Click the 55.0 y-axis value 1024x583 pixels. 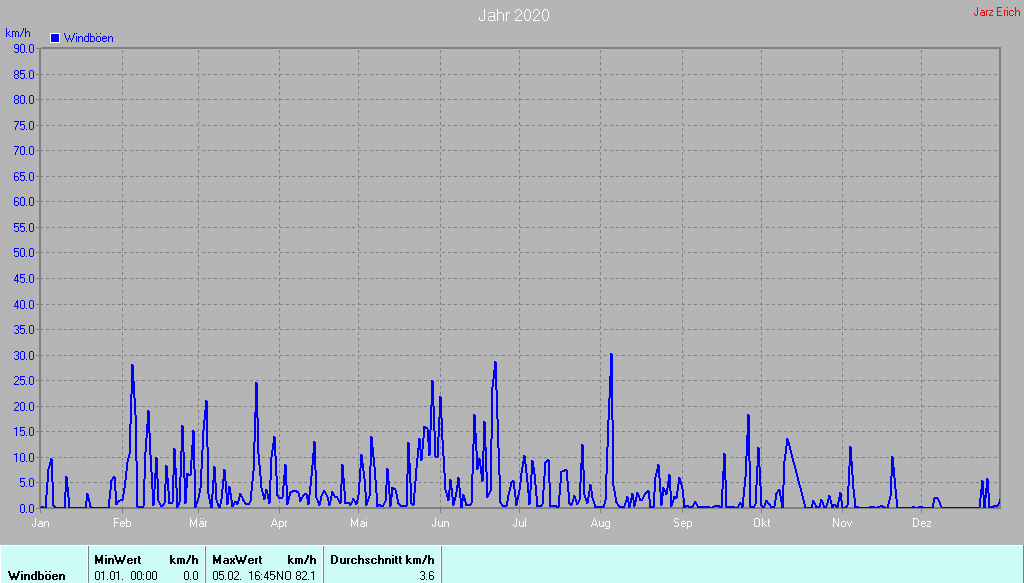pyautogui.click(x=24, y=228)
